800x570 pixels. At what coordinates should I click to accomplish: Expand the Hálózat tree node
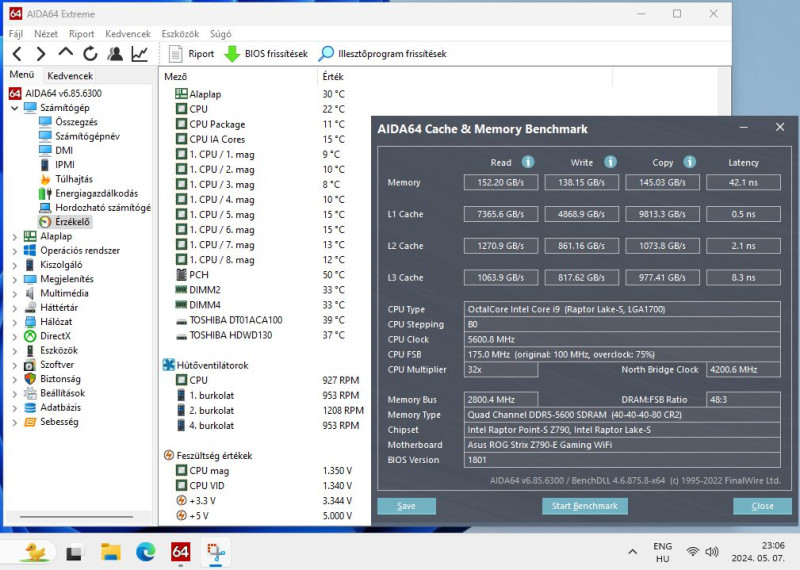(15, 323)
